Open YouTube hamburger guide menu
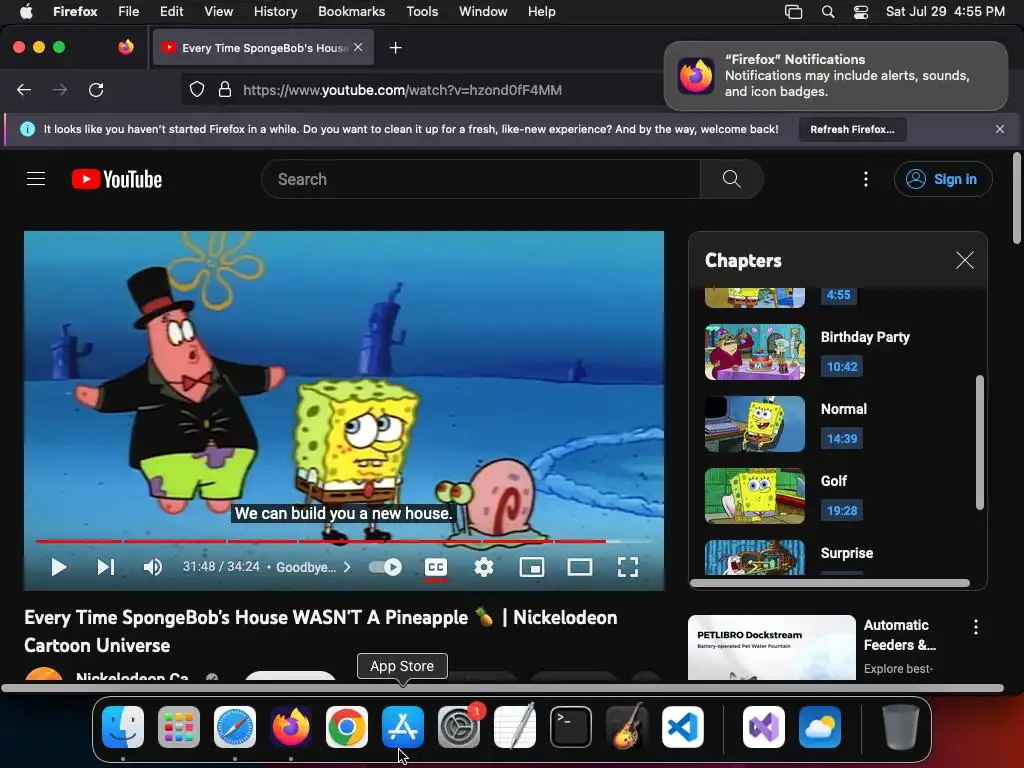 tap(36, 179)
